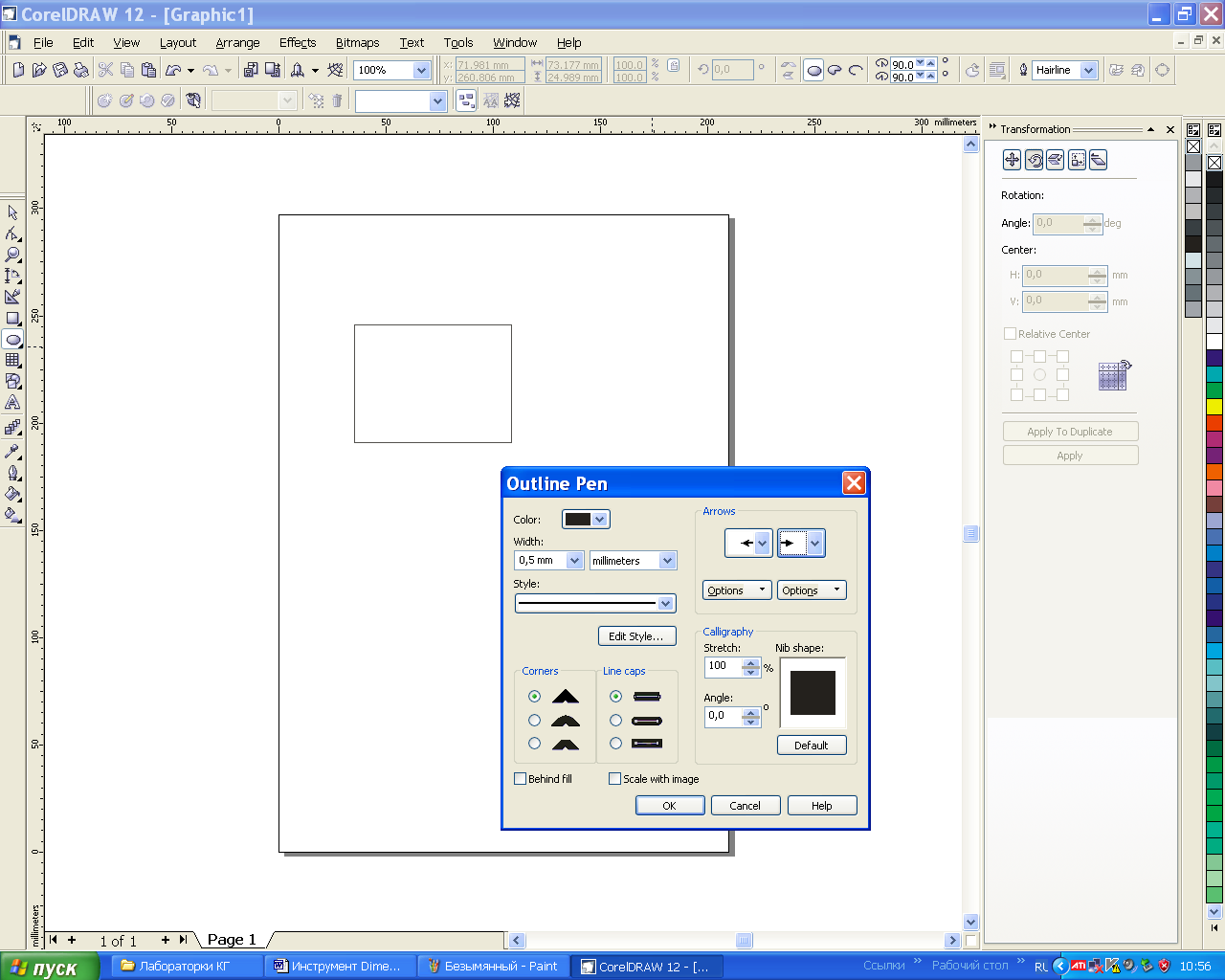Open the Width 0,5 mm dropdown

pos(574,560)
